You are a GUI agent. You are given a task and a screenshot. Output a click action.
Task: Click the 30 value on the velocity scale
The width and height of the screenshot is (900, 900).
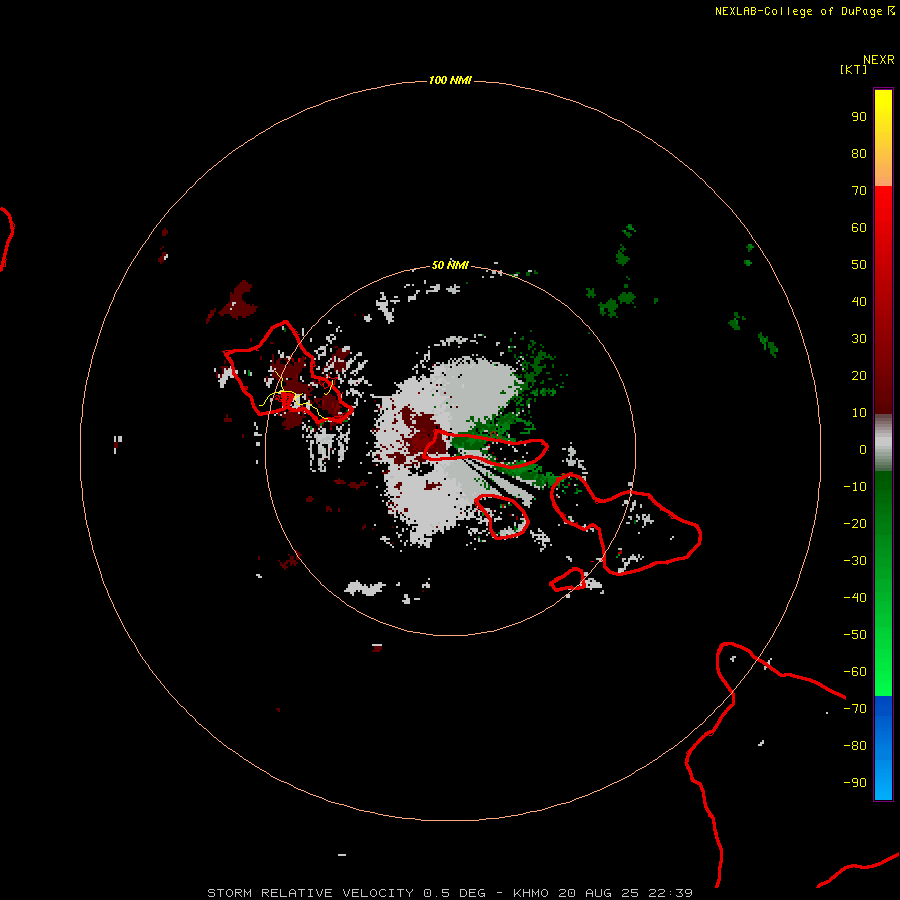(x=859, y=339)
